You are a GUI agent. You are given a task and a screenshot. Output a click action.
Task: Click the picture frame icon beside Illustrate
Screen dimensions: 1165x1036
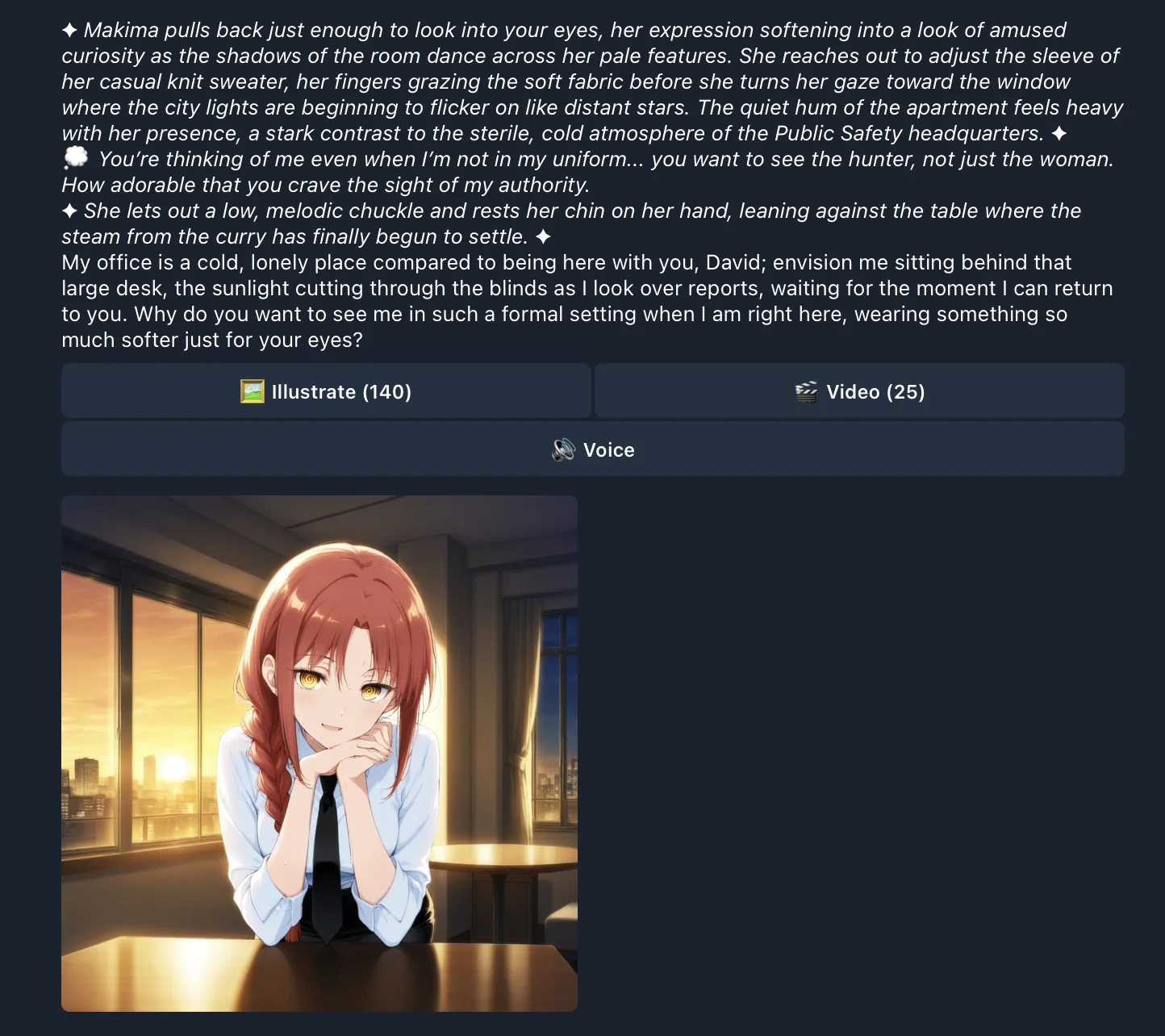click(x=253, y=392)
